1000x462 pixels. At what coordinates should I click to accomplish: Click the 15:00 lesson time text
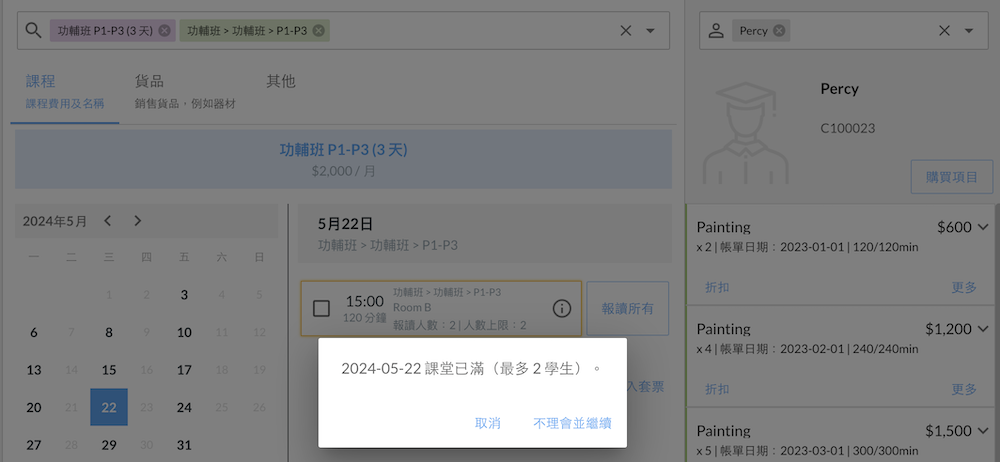pos(365,301)
